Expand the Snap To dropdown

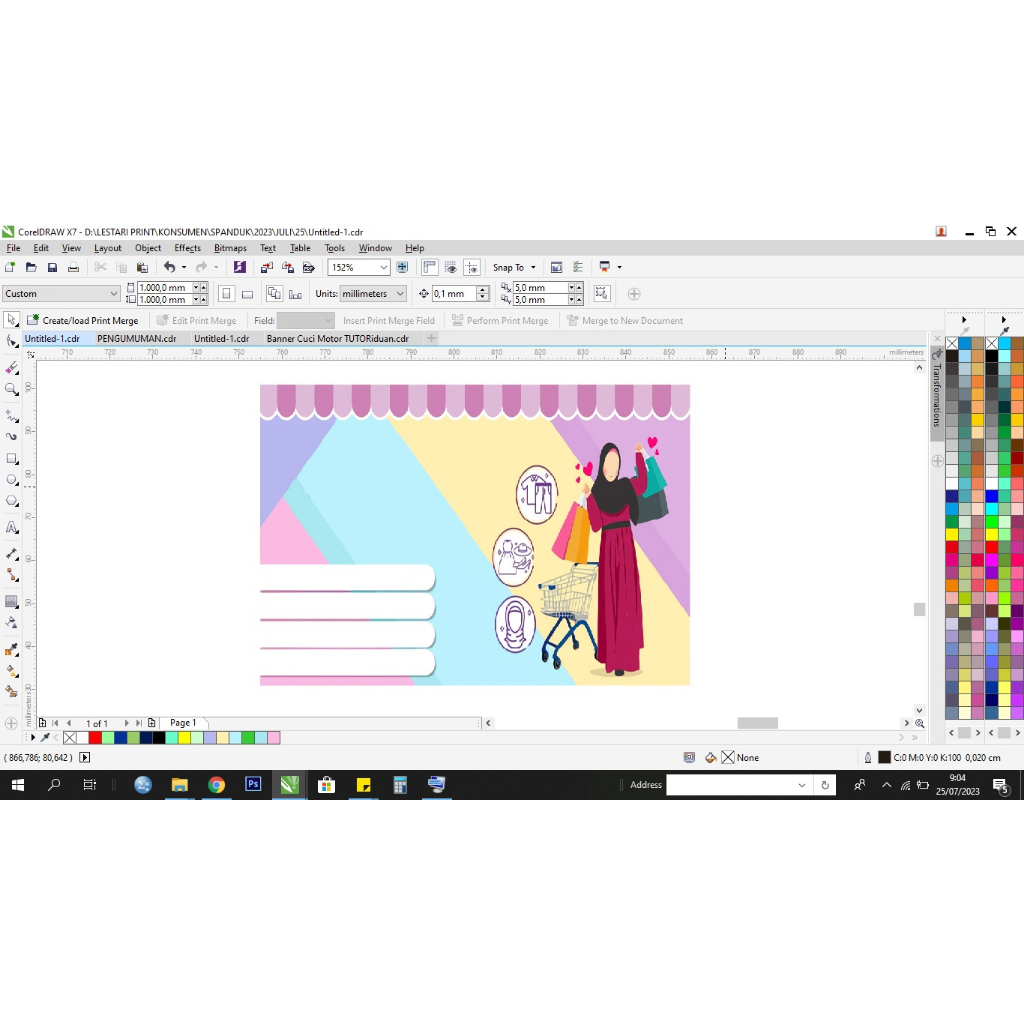[532, 267]
